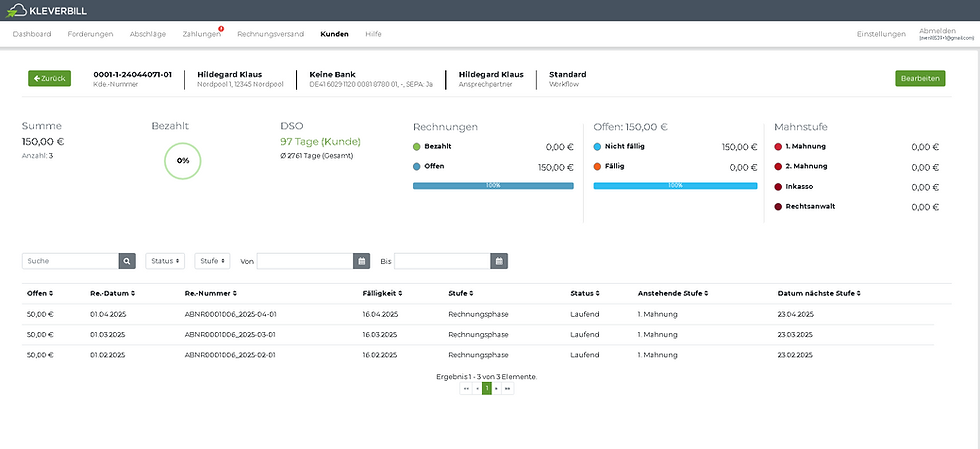The width and height of the screenshot is (980, 449).
Task: Open the Bis date calendar picker
Action: (x=499, y=261)
